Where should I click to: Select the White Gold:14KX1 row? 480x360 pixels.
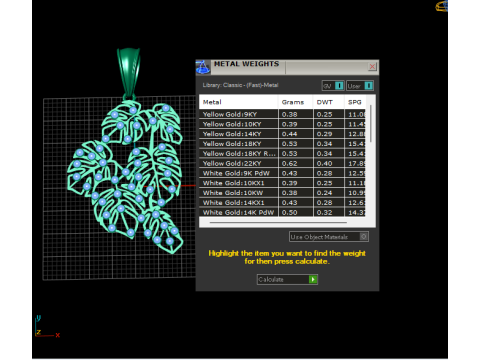click(282, 203)
